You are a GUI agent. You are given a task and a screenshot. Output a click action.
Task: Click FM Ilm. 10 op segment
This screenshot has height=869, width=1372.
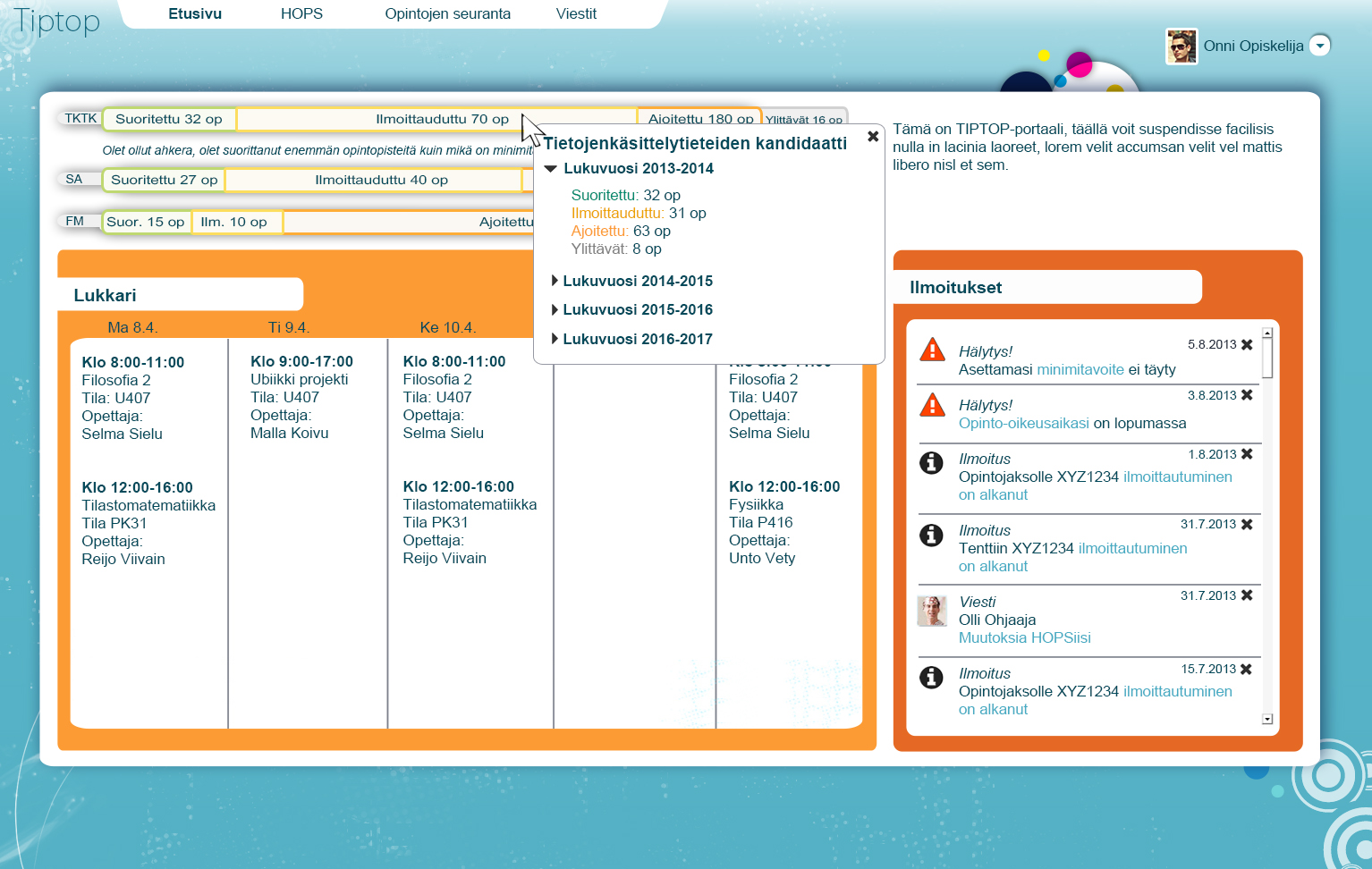(x=237, y=222)
